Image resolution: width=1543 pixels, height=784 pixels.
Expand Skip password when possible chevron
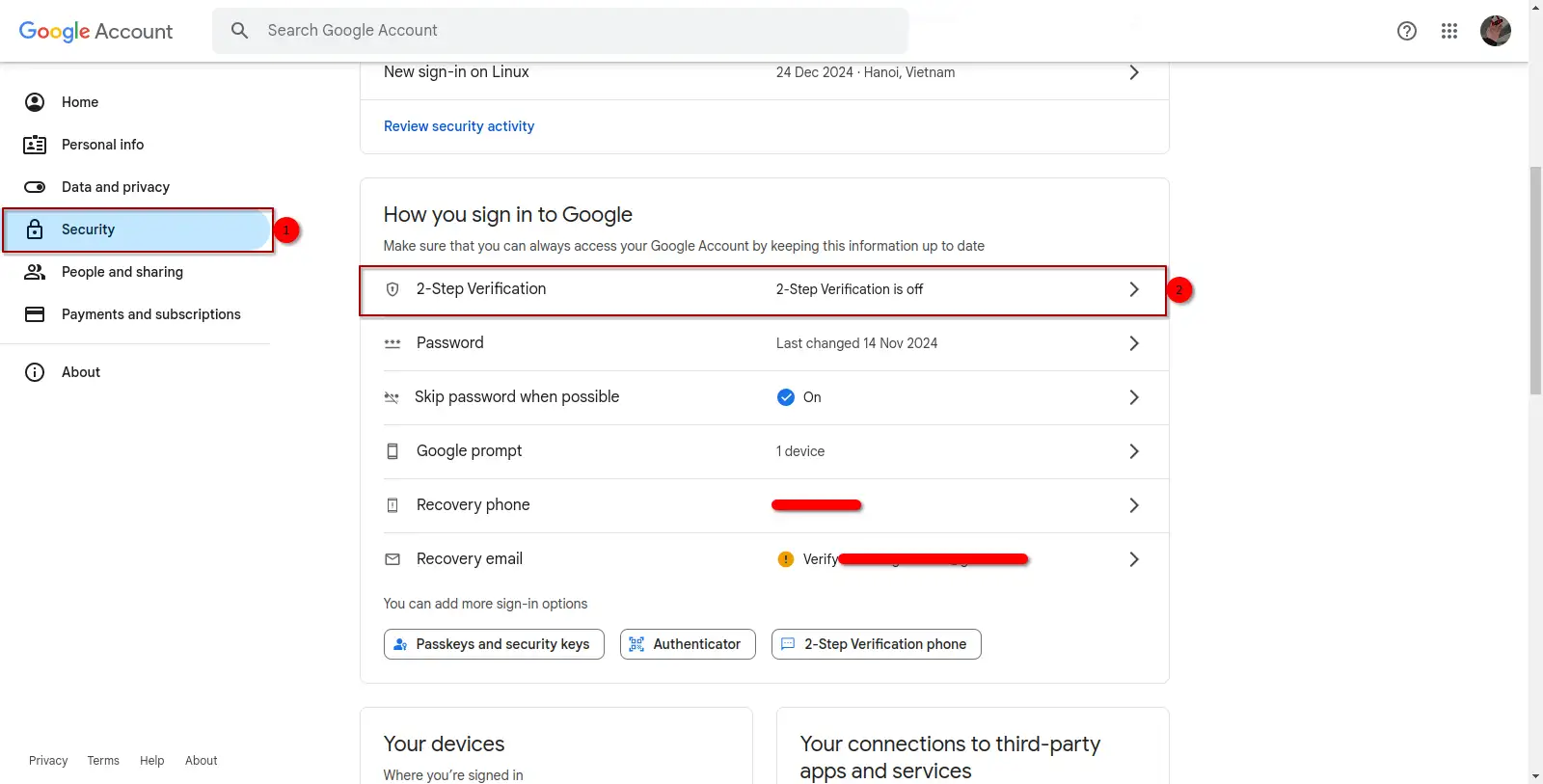click(1134, 397)
